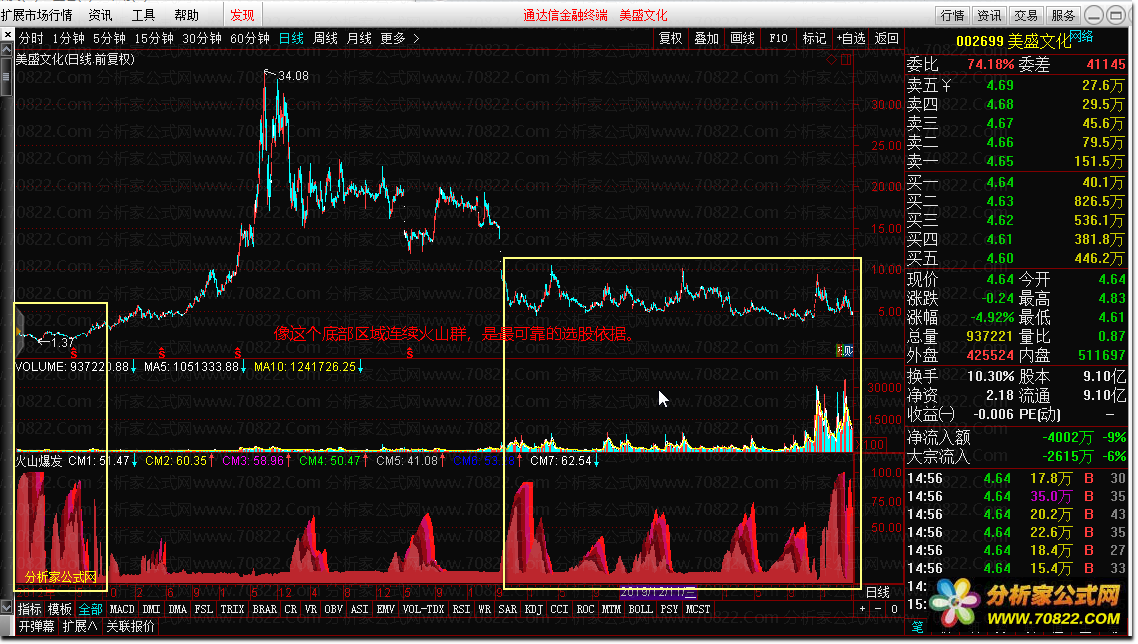1138x644 pixels.
Task: Open the 画线 drawing tools
Action: pos(742,38)
